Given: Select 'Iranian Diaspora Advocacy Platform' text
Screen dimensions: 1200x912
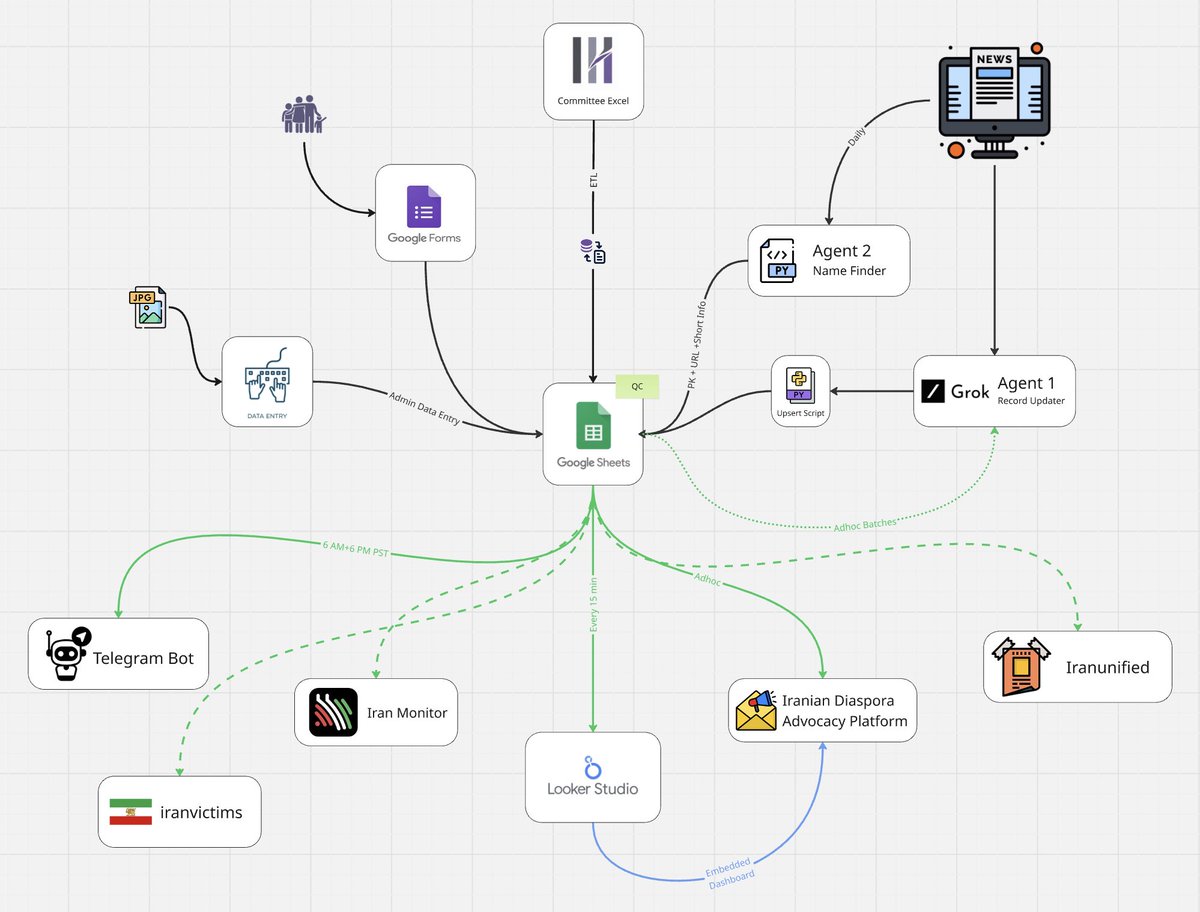Looking at the screenshot, I should [845, 711].
